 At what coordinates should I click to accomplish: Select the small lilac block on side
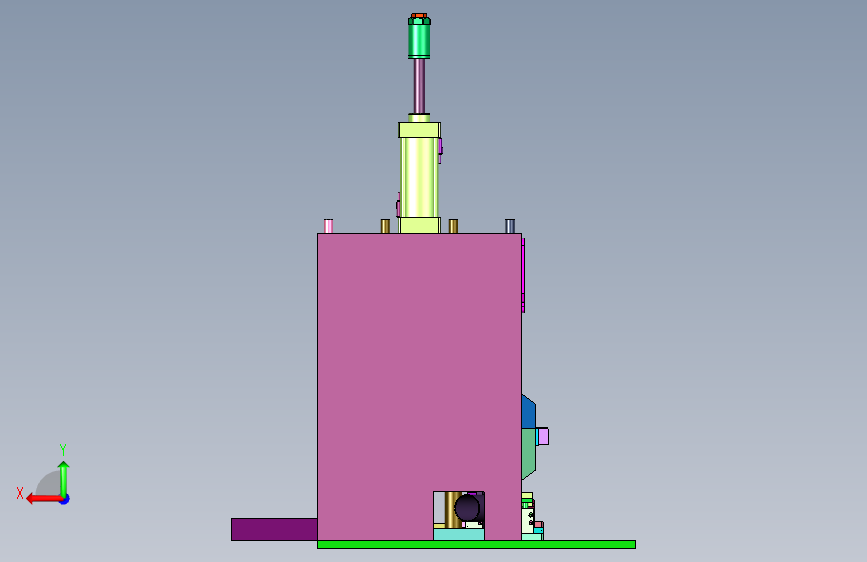pos(543,436)
